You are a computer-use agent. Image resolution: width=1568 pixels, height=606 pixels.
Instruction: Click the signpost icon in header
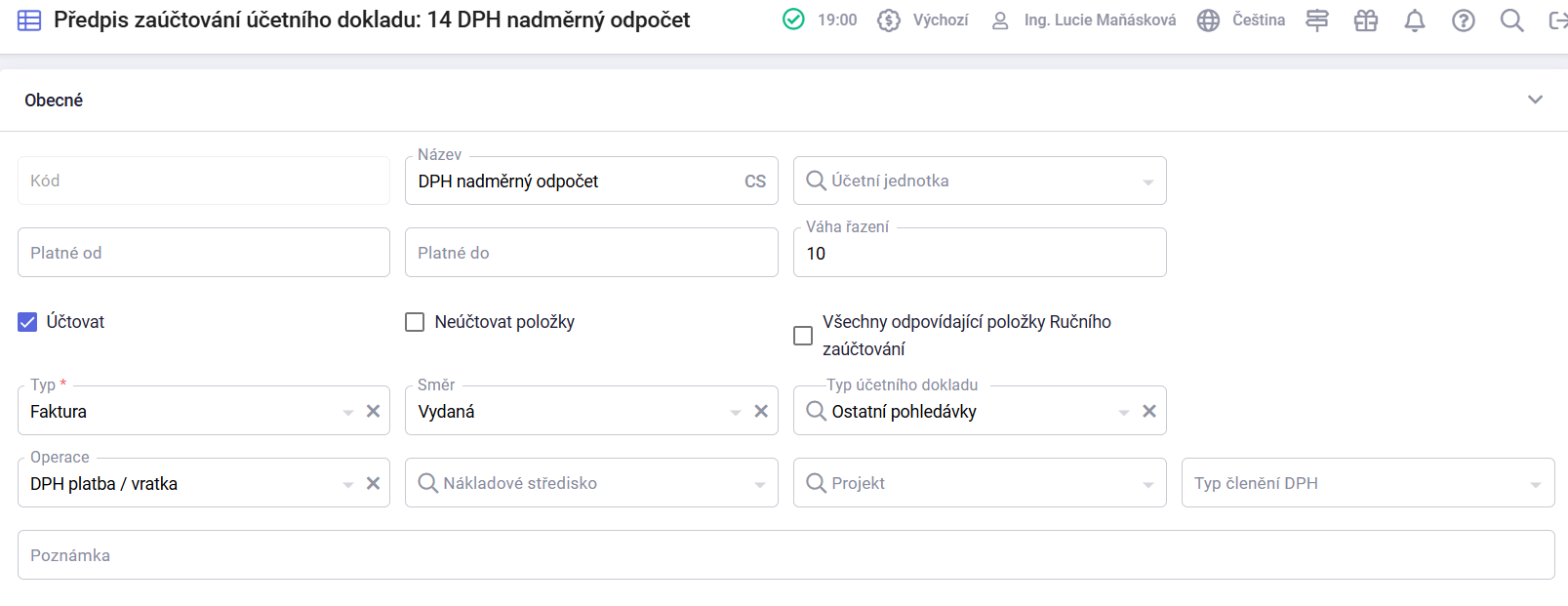1317,20
